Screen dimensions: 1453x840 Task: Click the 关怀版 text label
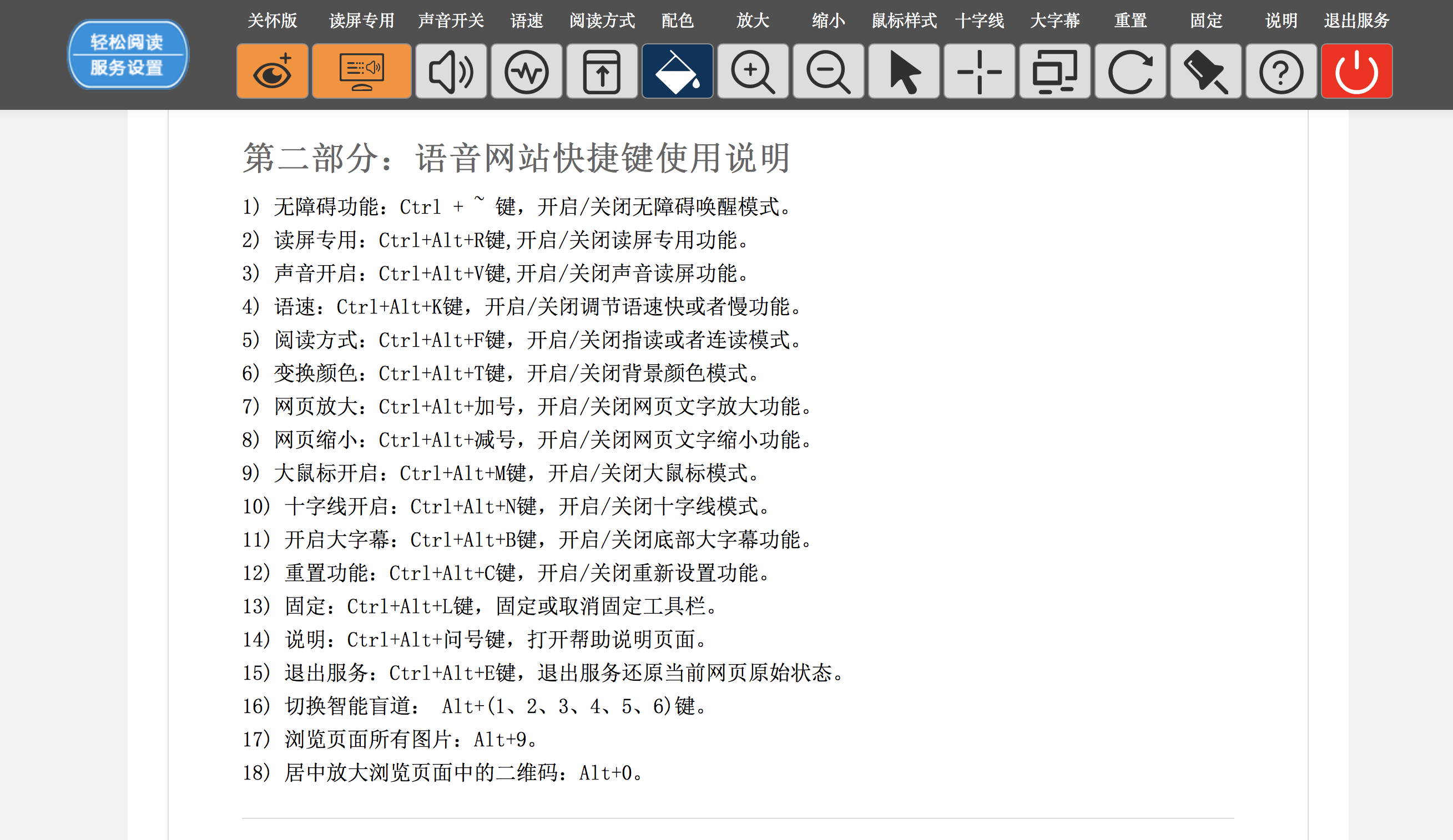(272, 21)
